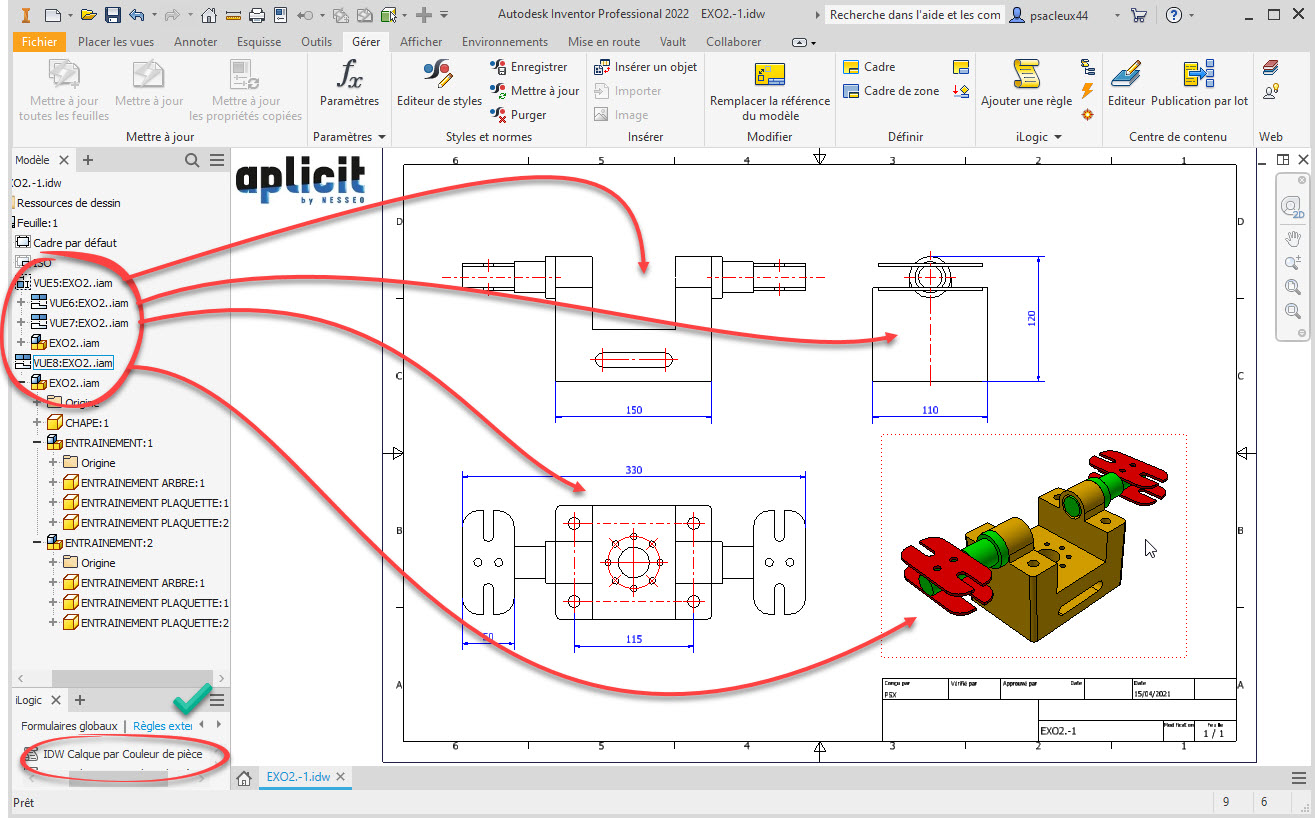Image resolution: width=1315 pixels, height=818 pixels.
Task: Click the Save icon in quick access toolbar
Action: click(113, 15)
